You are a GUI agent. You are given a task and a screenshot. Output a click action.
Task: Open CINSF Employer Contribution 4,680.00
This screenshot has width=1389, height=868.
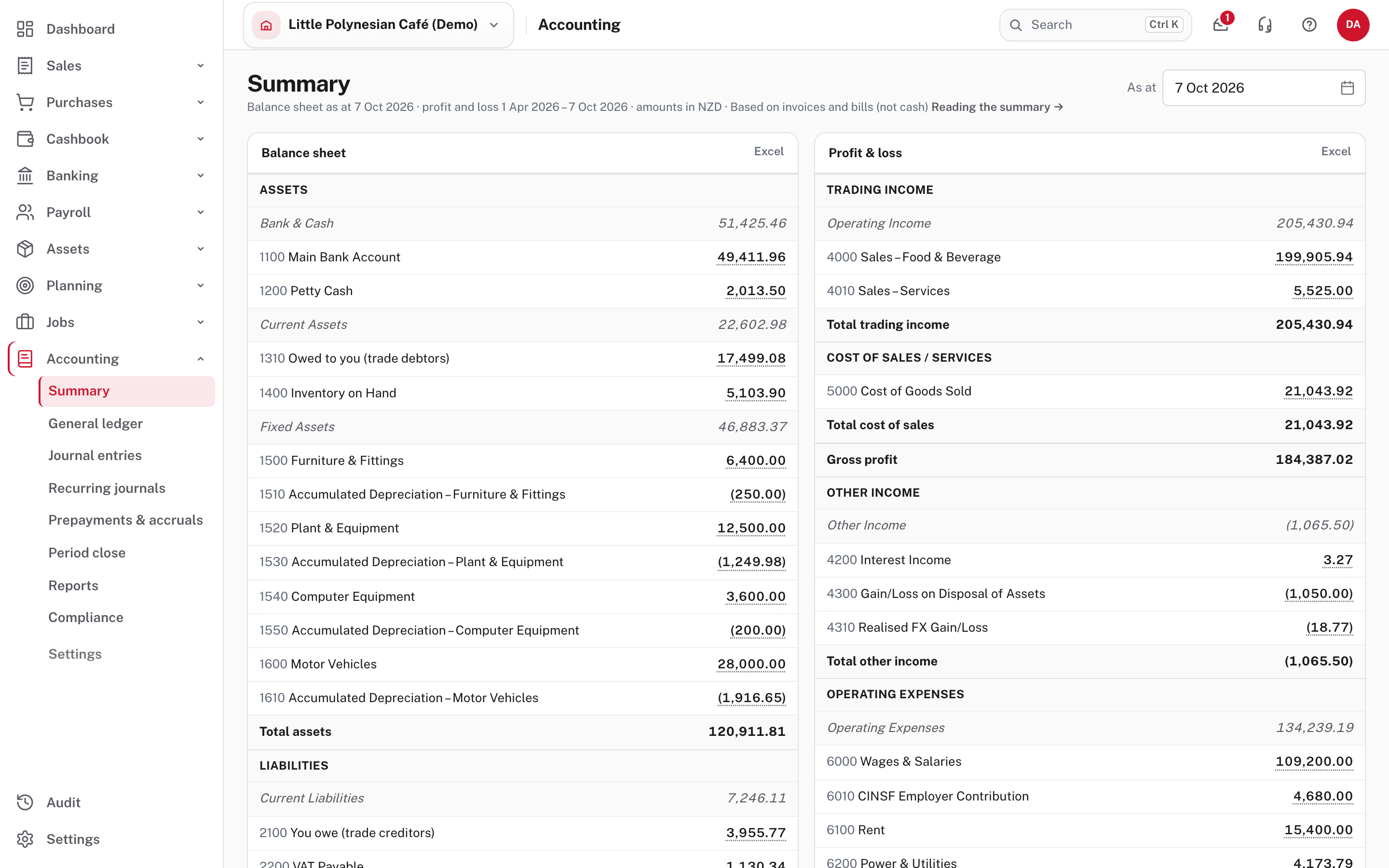click(x=1322, y=796)
